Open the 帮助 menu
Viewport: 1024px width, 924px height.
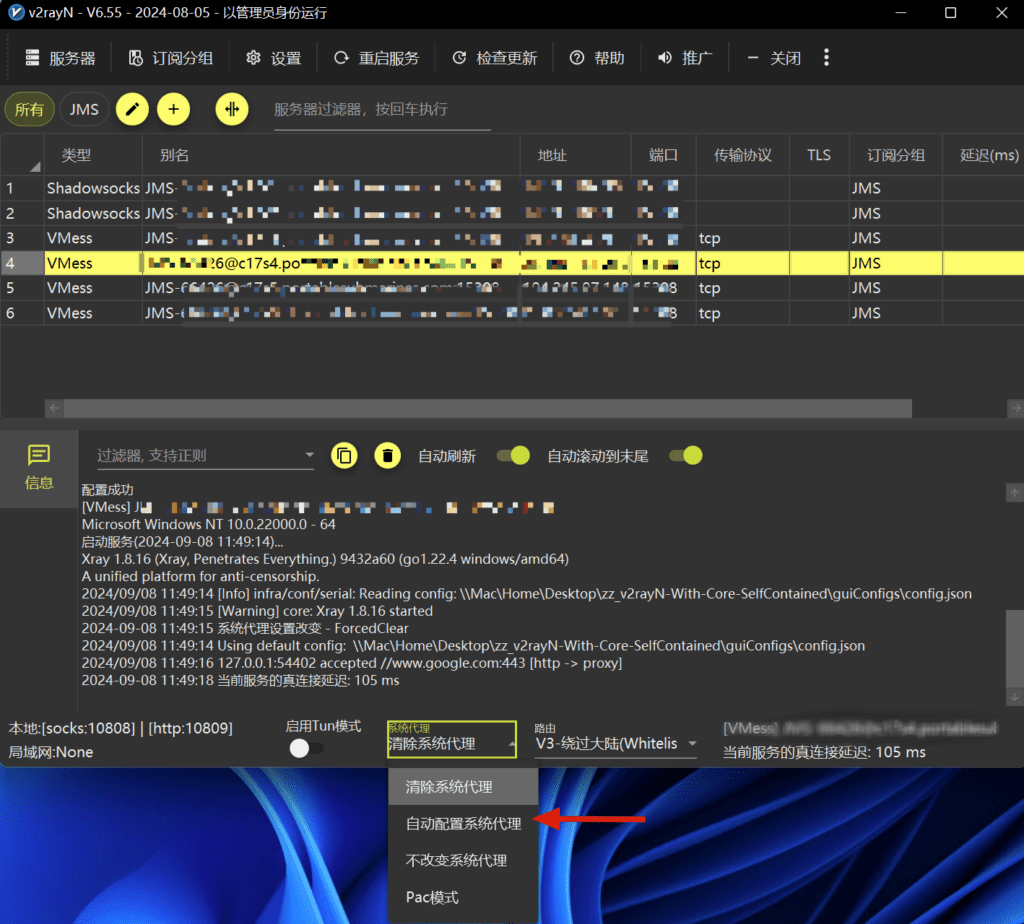click(597, 58)
